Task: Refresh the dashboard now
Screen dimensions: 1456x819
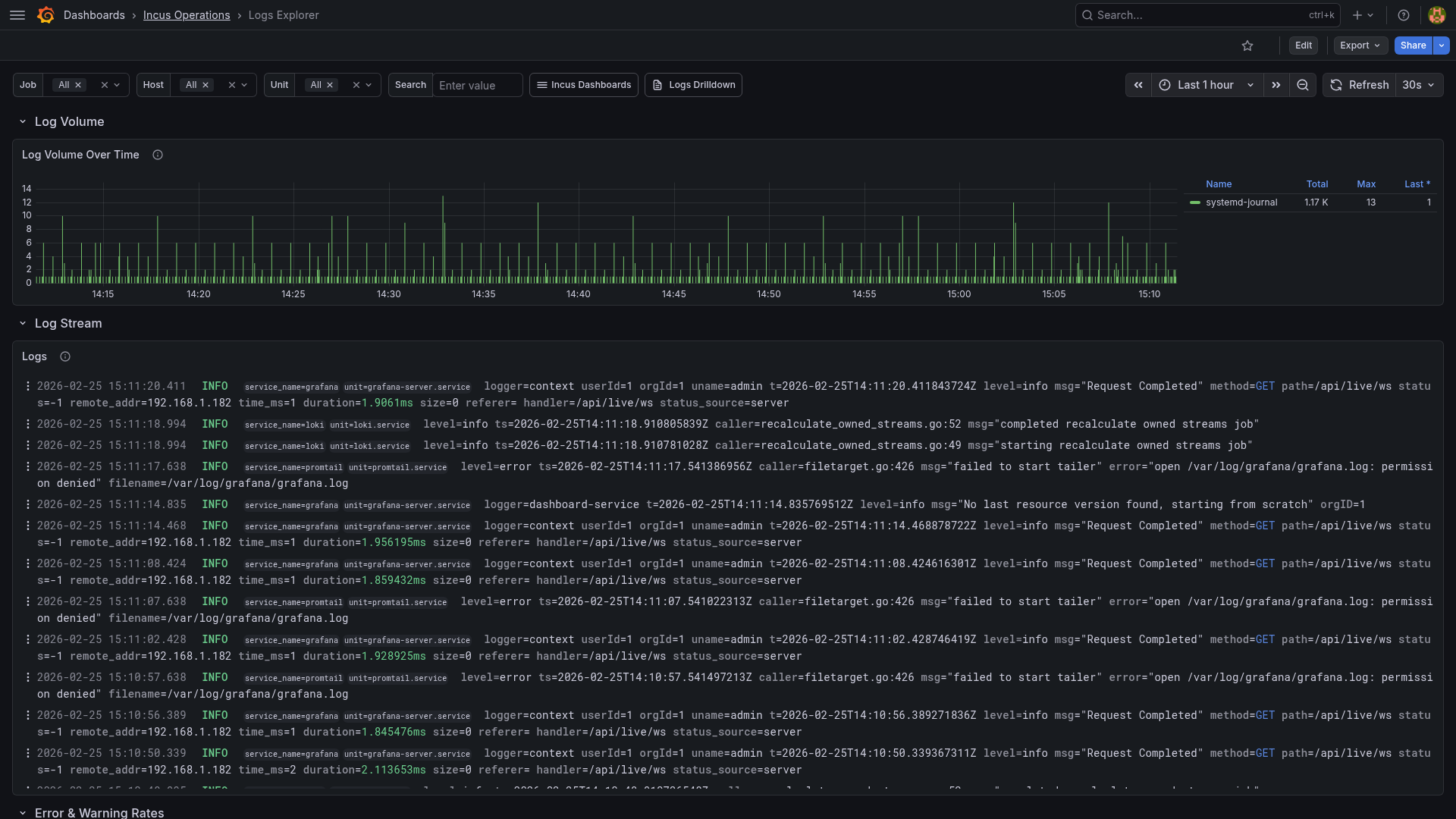Action: coord(1360,85)
